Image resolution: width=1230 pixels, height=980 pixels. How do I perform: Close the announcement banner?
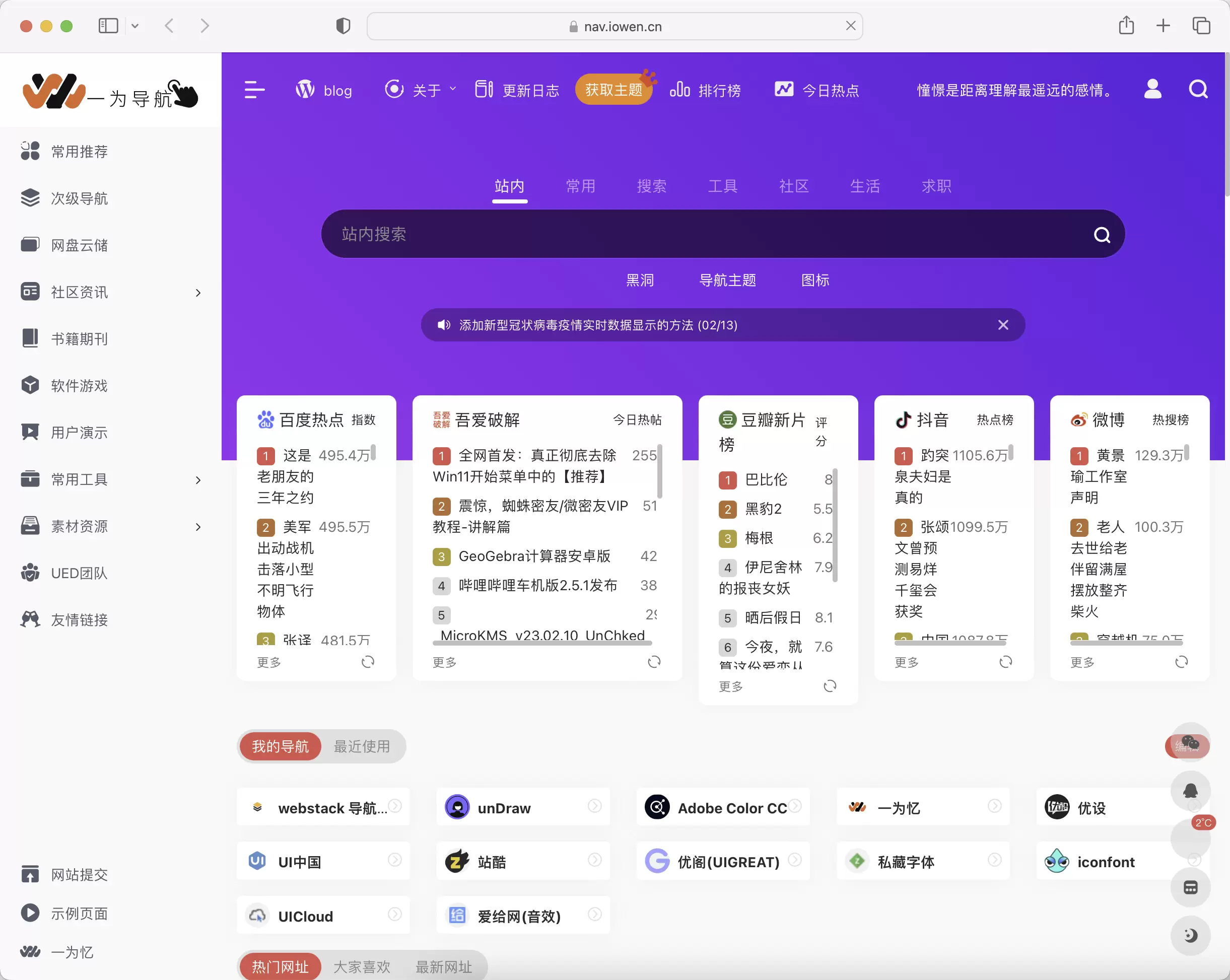point(1003,325)
